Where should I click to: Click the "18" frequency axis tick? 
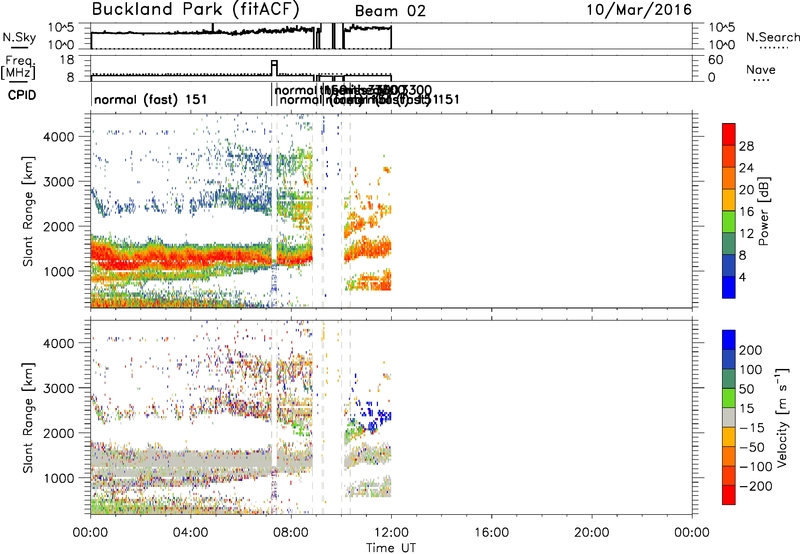pyautogui.click(x=67, y=60)
